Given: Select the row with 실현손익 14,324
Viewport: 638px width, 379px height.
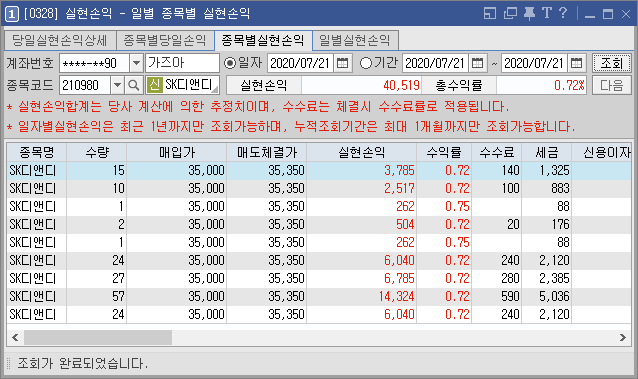Looking at the screenshot, I should tap(319, 296).
